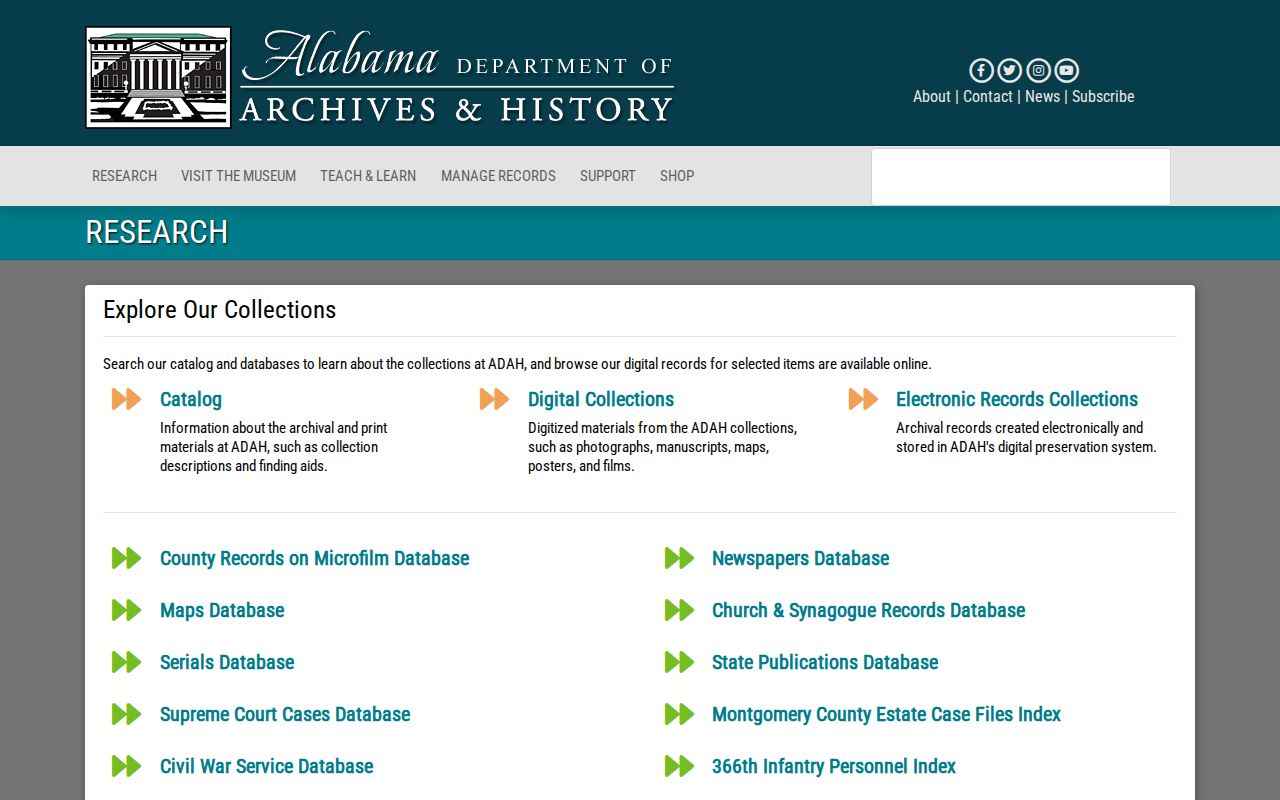Open the News link in header
The image size is (1280, 800).
pyautogui.click(x=1042, y=97)
